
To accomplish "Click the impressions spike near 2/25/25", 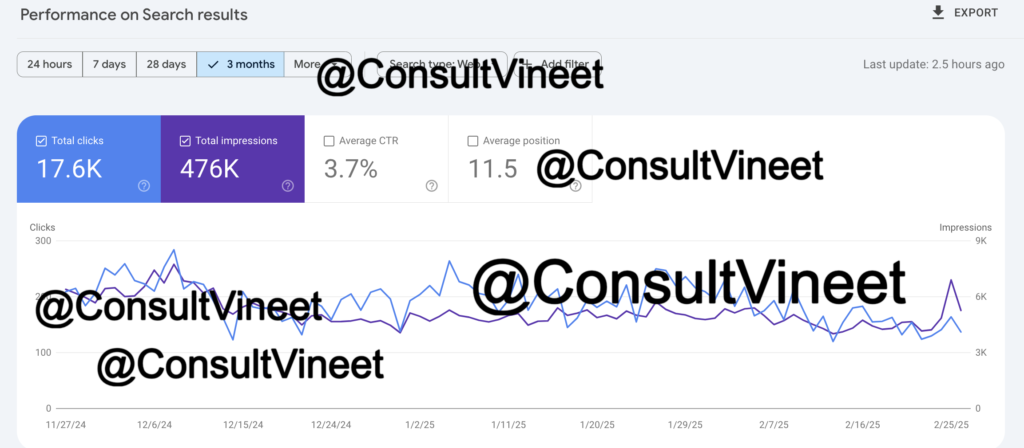I will coord(952,280).
